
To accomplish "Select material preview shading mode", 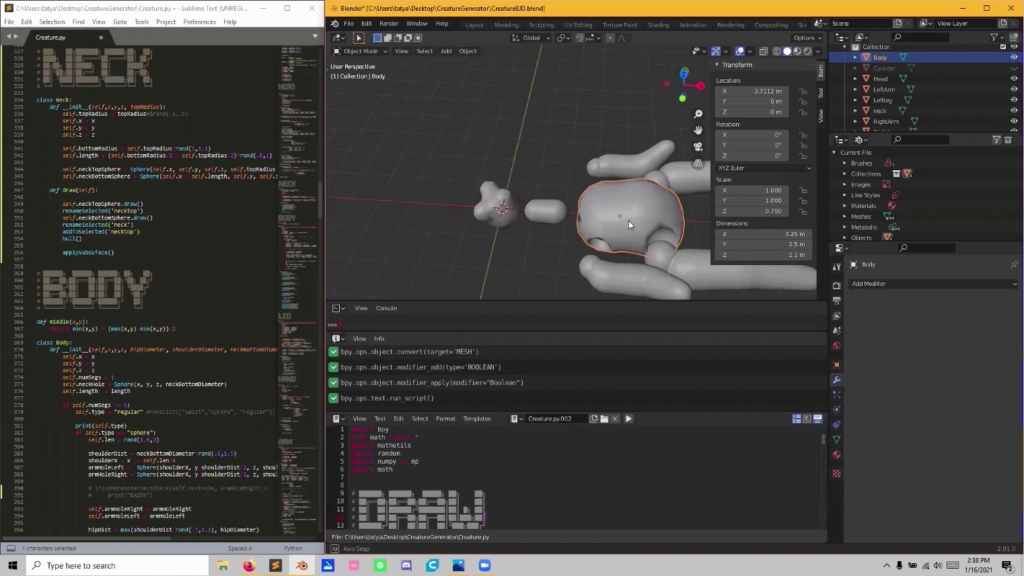I will 797,51.
